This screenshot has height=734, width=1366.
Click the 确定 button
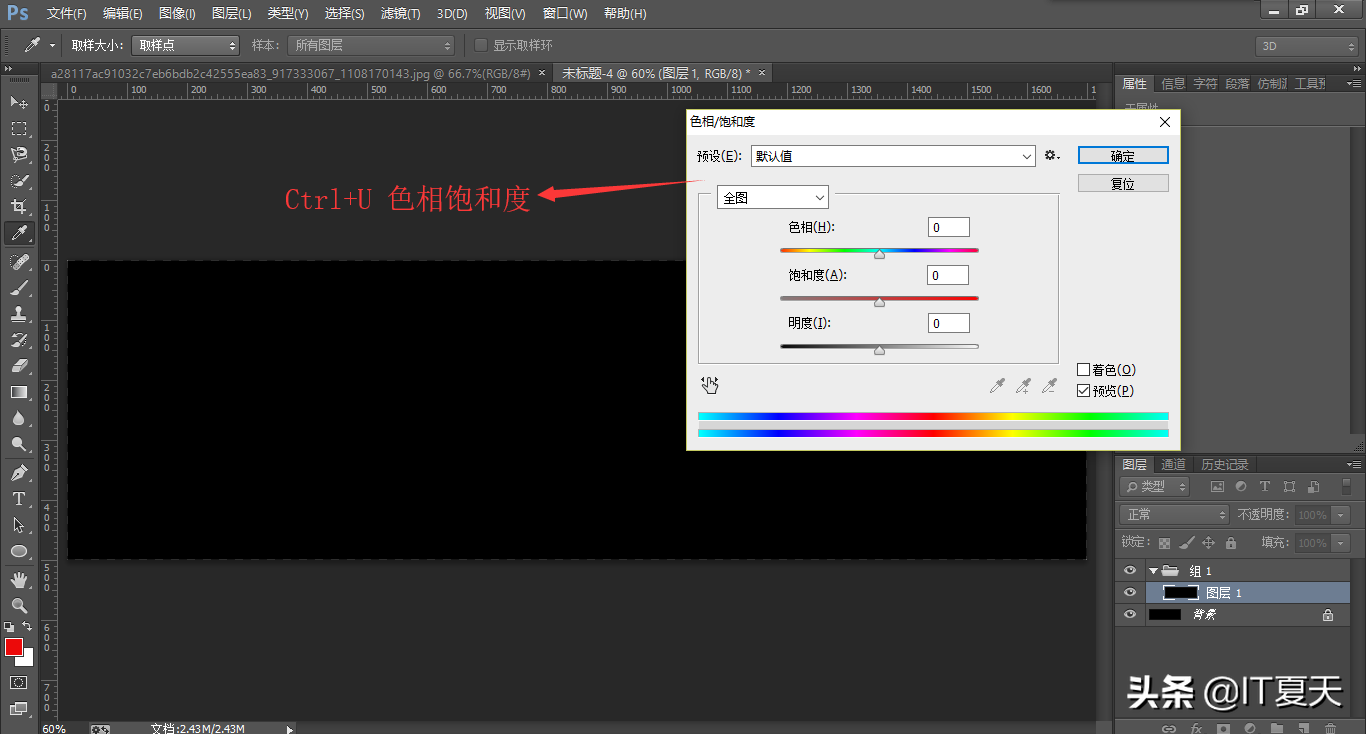point(1122,156)
